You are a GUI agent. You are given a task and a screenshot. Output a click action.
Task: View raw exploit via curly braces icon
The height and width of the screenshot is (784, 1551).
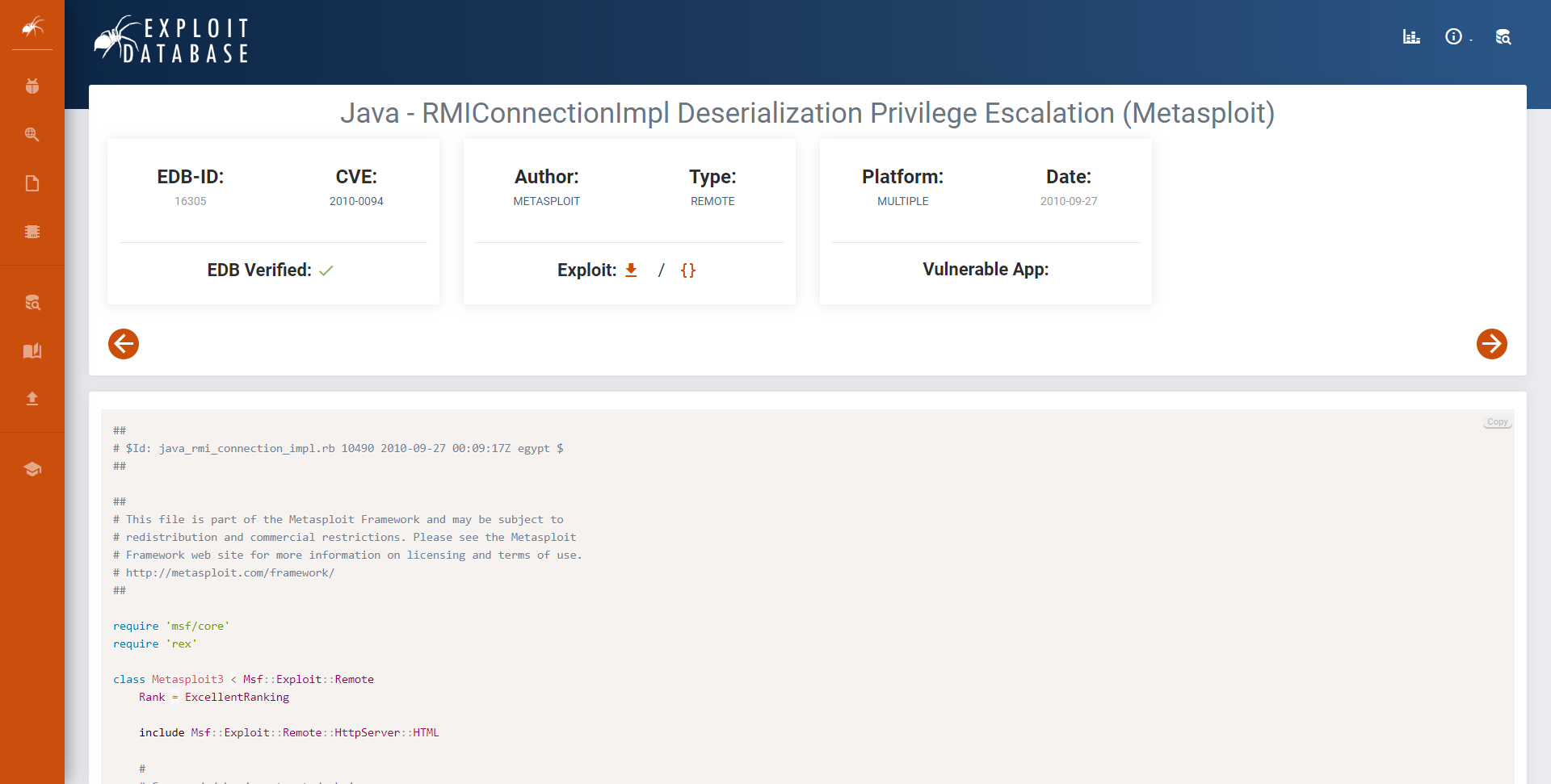point(688,270)
